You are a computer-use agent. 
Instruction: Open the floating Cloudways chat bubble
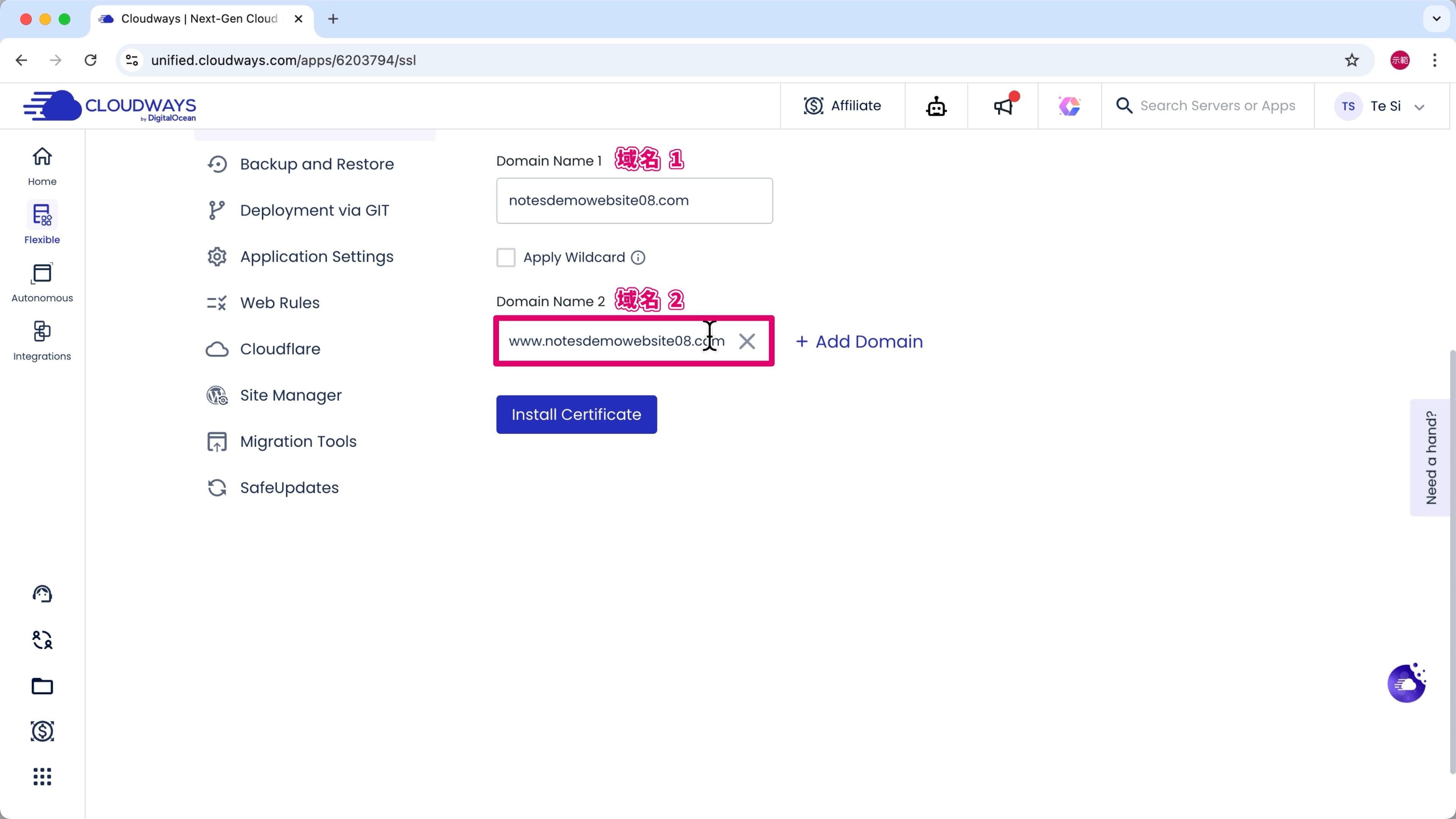coord(1407,683)
